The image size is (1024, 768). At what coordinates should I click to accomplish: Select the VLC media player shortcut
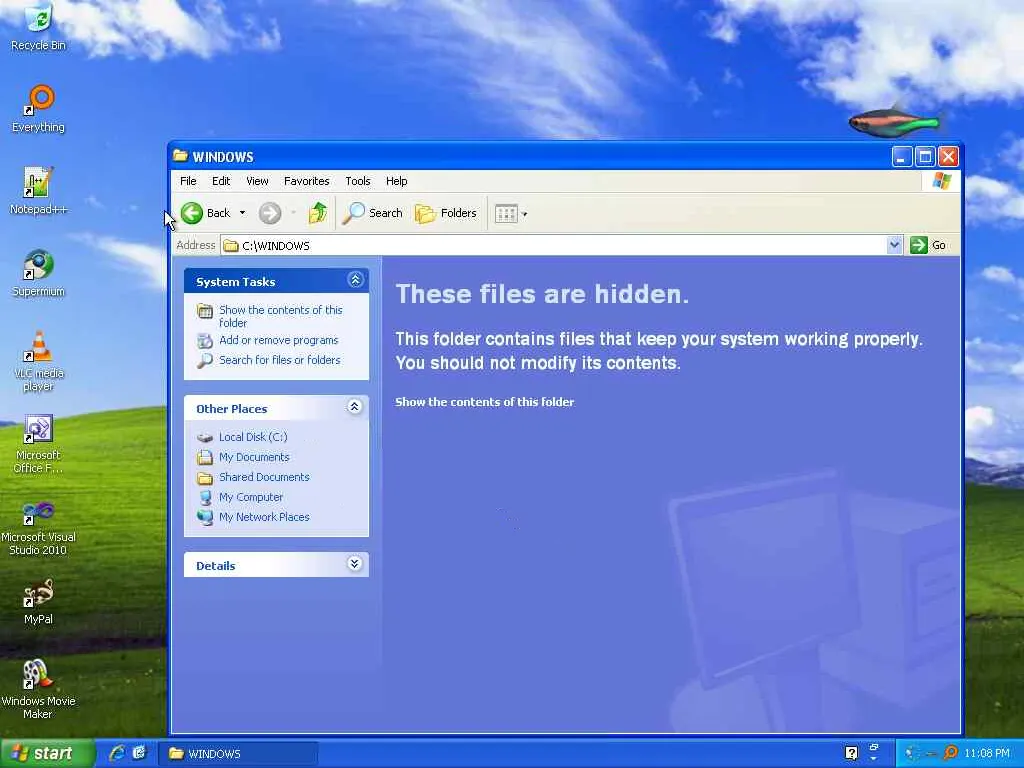pyautogui.click(x=39, y=361)
